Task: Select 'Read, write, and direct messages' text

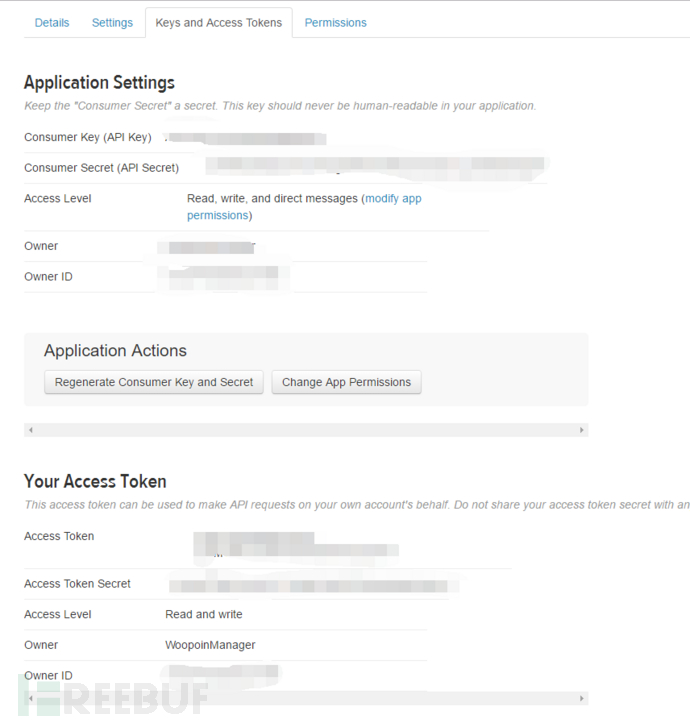Action: click(x=272, y=198)
